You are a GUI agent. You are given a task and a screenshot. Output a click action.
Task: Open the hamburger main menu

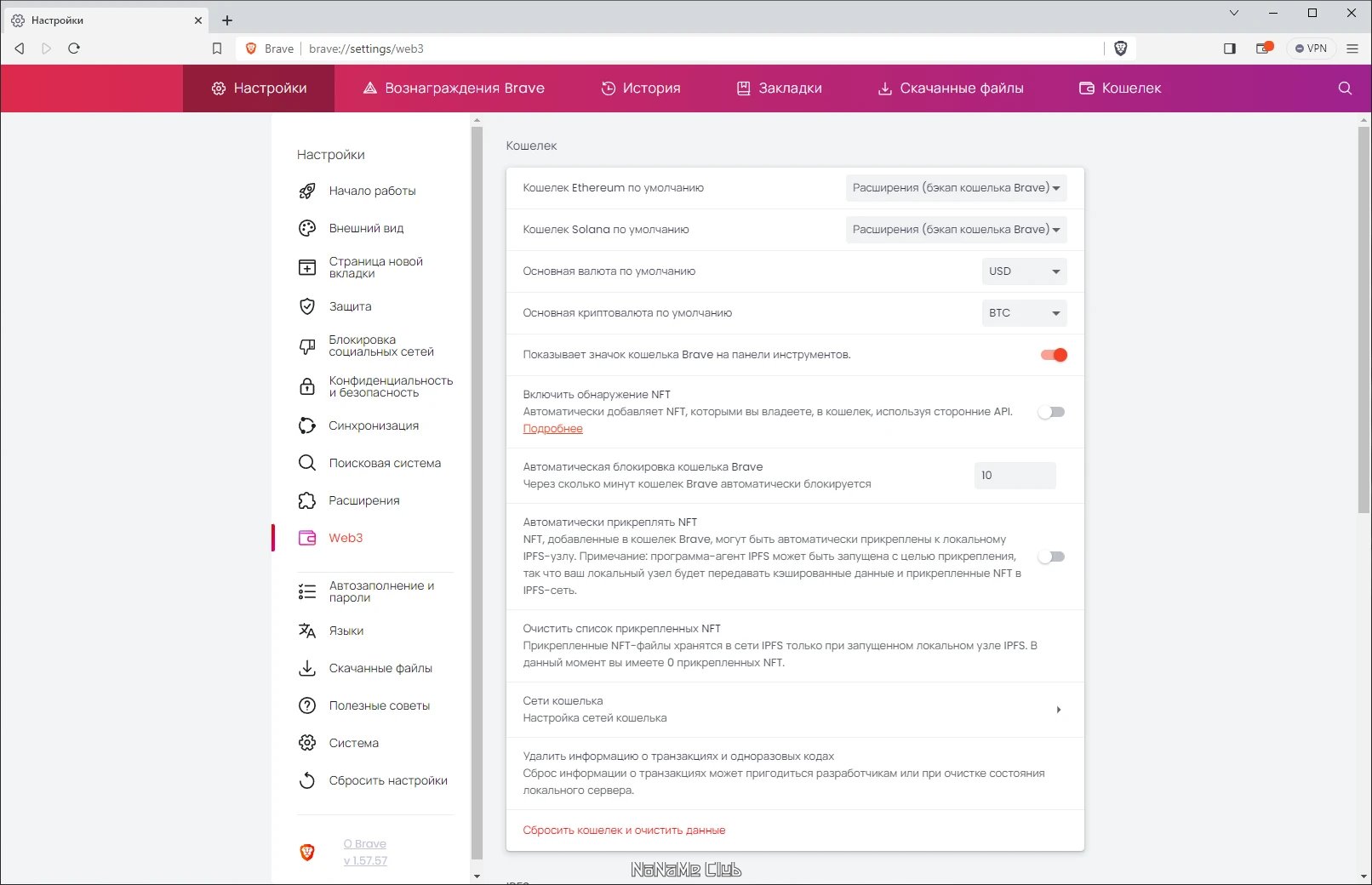pos(1352,49)
